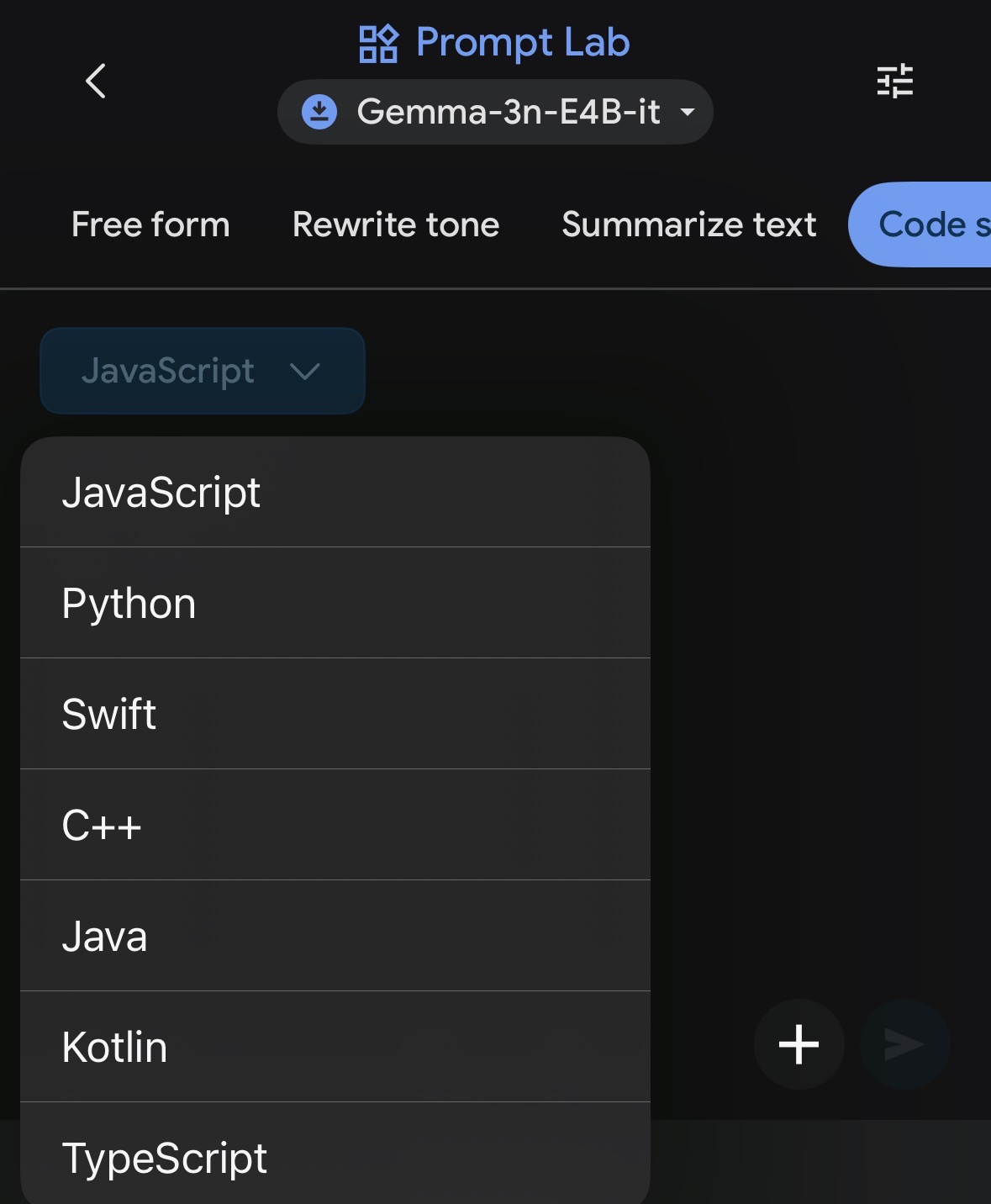991x1204 pixels.
Task: Tap the blue download icon beside Gemma-3n-E4B-it
Action: click(319, 112)
